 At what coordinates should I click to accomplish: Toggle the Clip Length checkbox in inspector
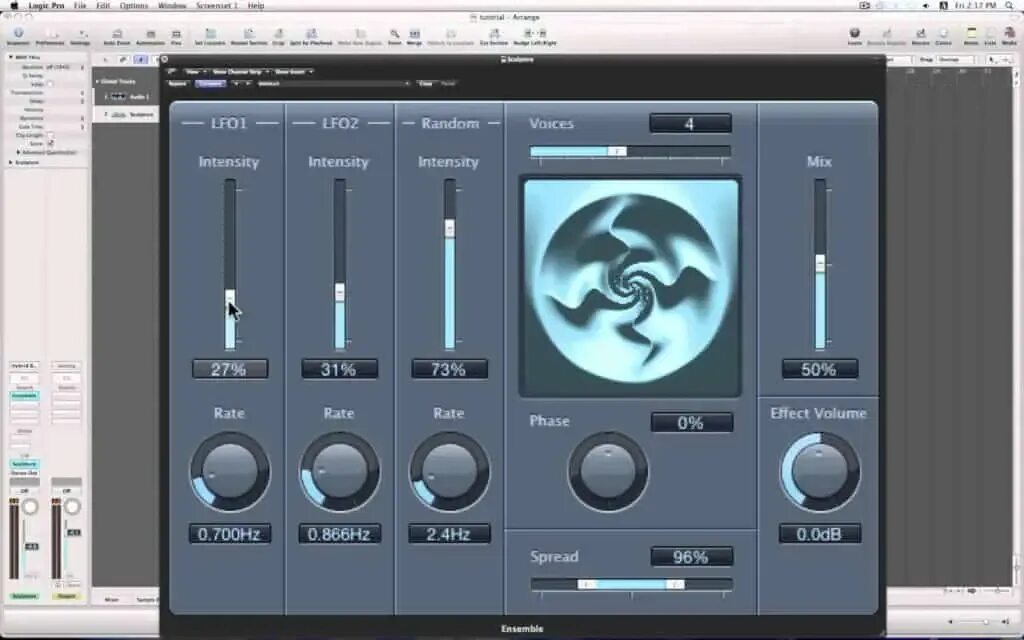51,135
